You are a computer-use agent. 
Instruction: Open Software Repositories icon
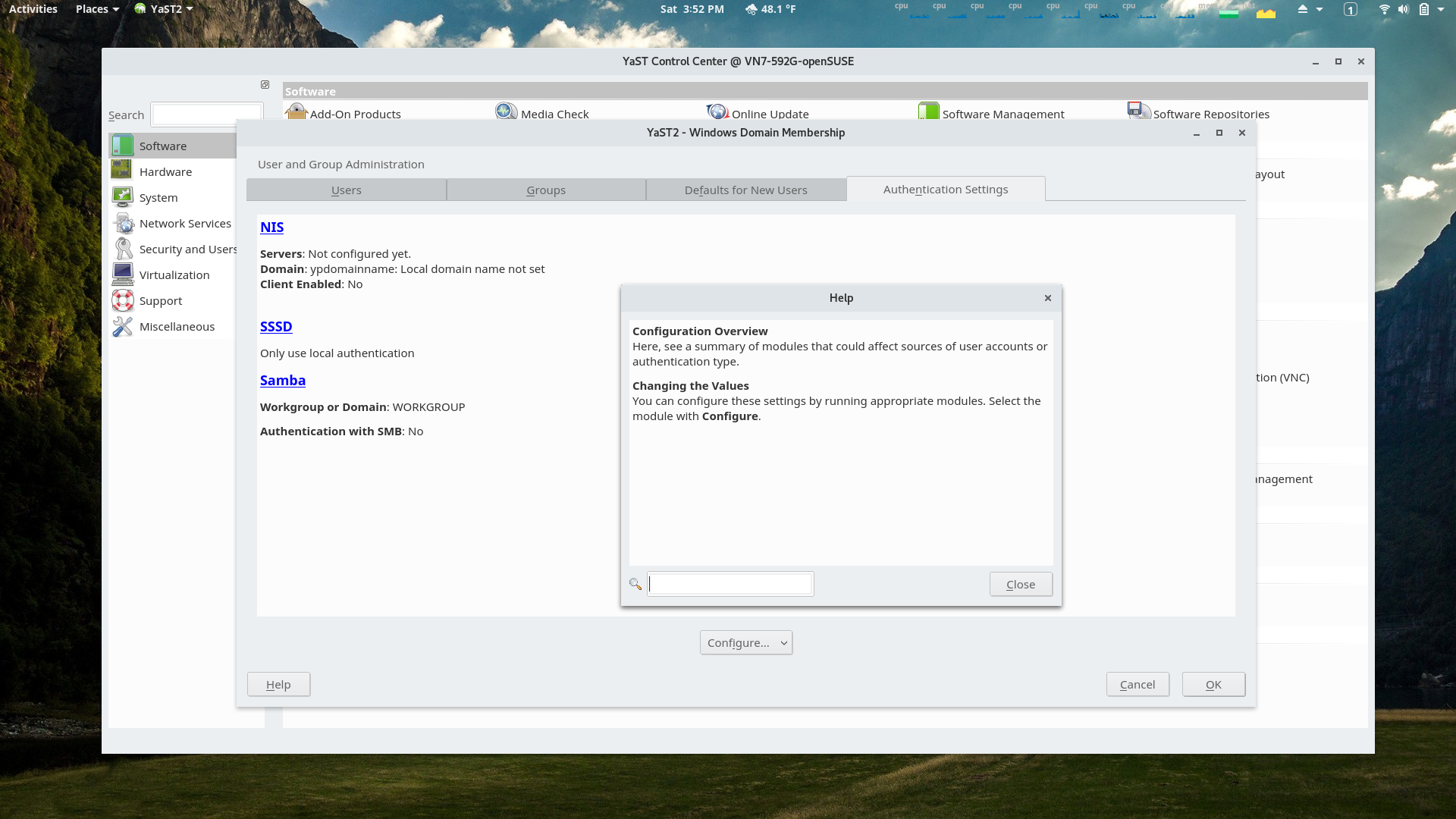click(1139, 112)
